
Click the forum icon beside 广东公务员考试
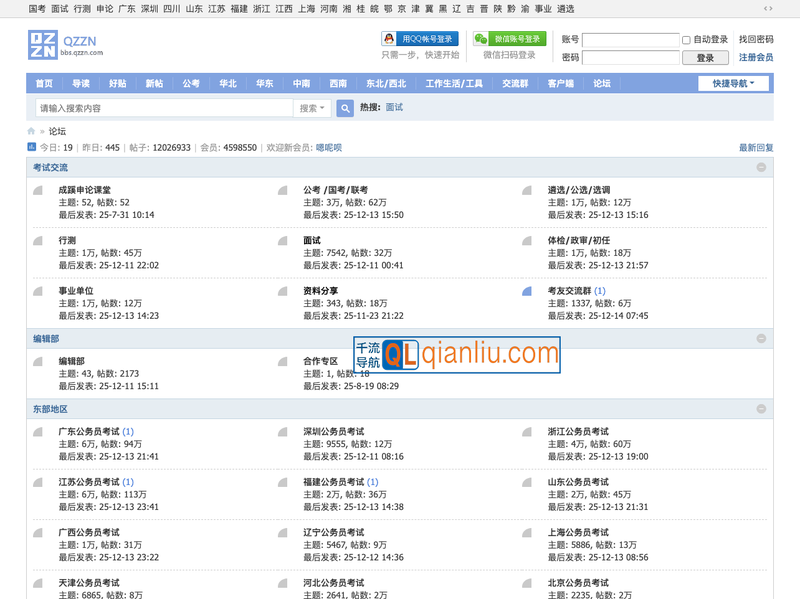(38, 432)
